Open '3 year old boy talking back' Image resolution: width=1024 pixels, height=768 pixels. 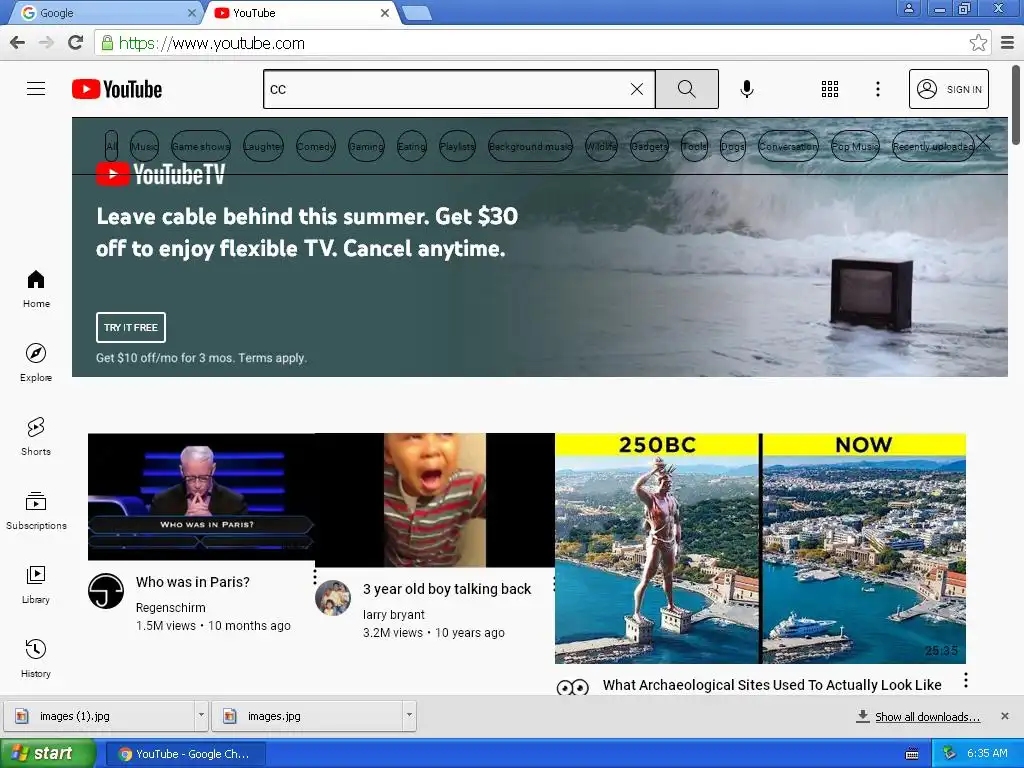tap(447, 589)
